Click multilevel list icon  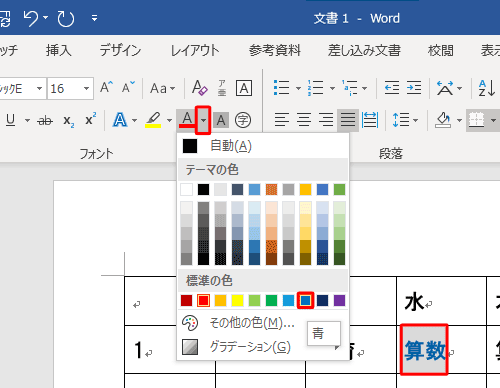349,88
